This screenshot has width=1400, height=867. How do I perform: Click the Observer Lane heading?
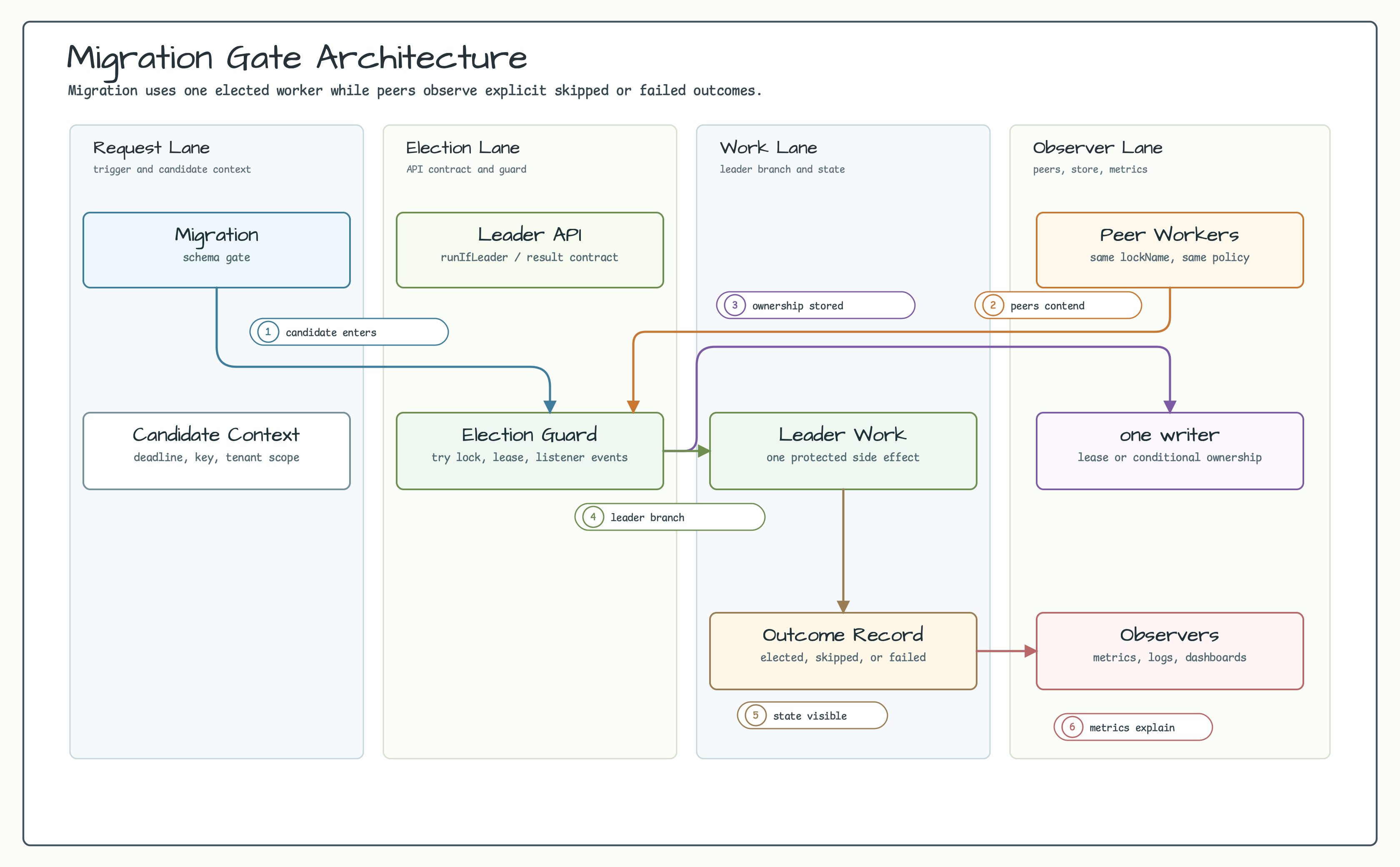pos(1097,148)
